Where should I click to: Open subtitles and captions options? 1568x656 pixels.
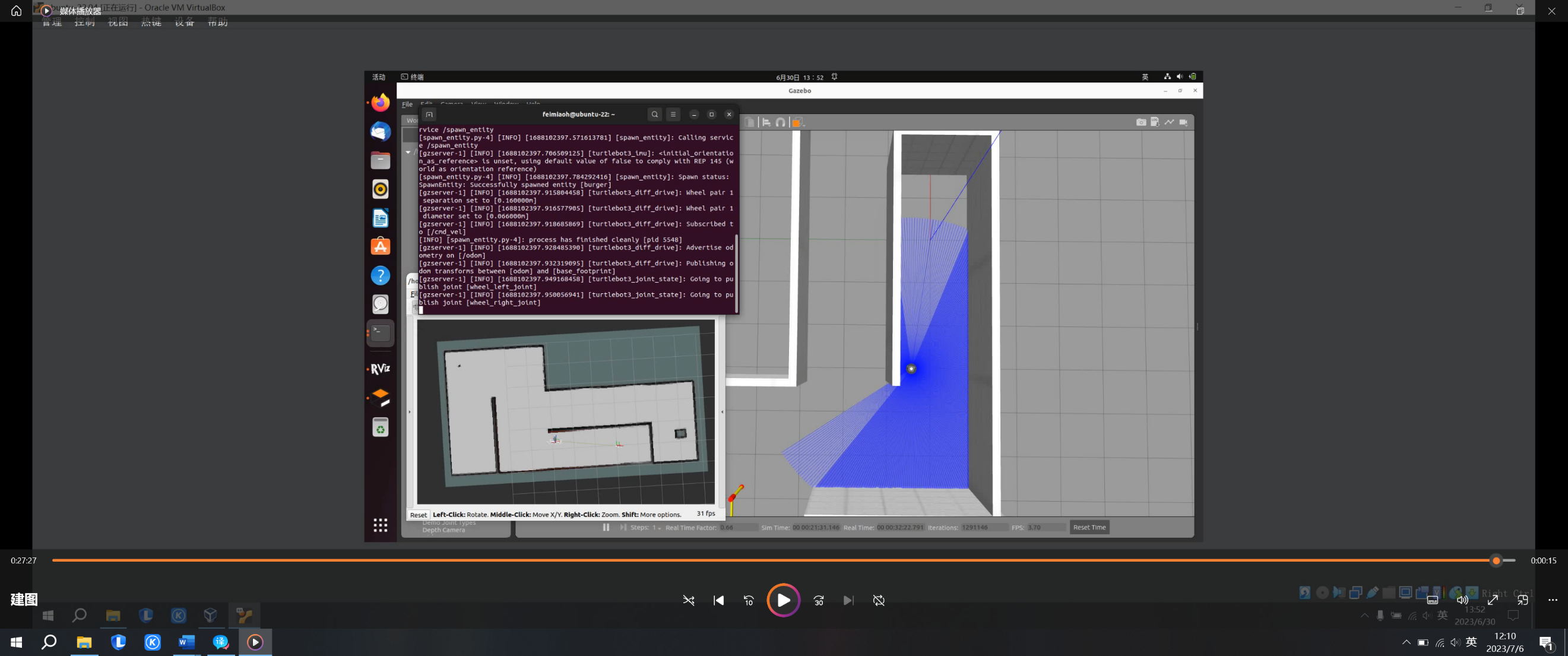click(x=1432, y=600)
